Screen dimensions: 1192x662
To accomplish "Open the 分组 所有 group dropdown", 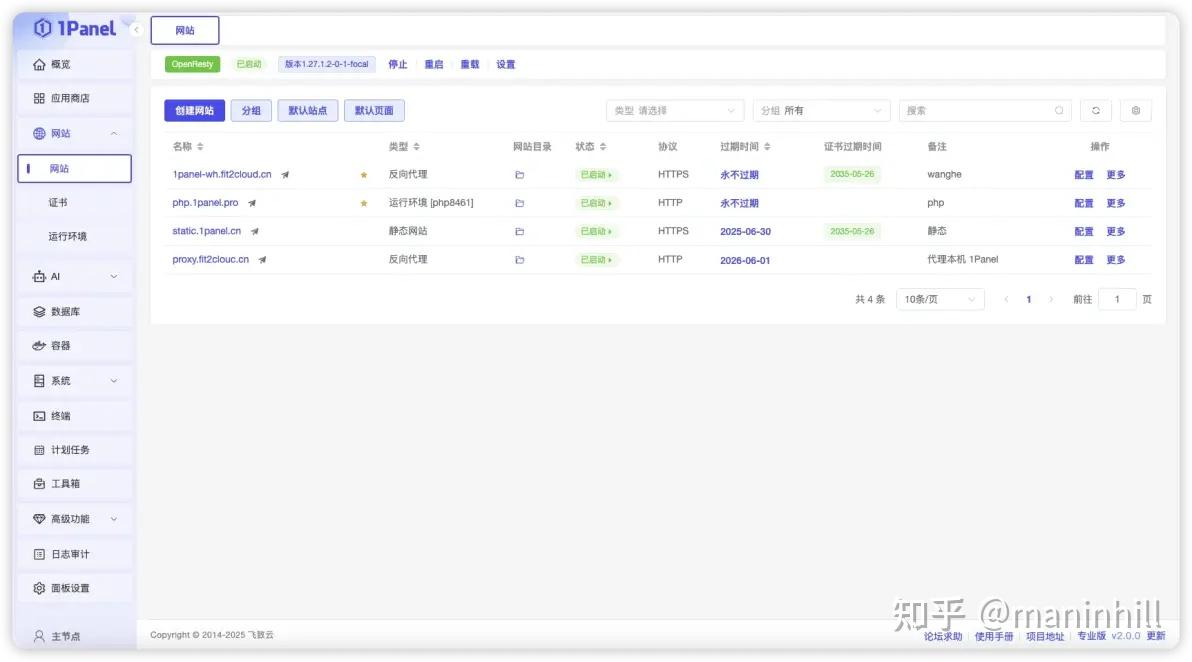I will (822, 111).
